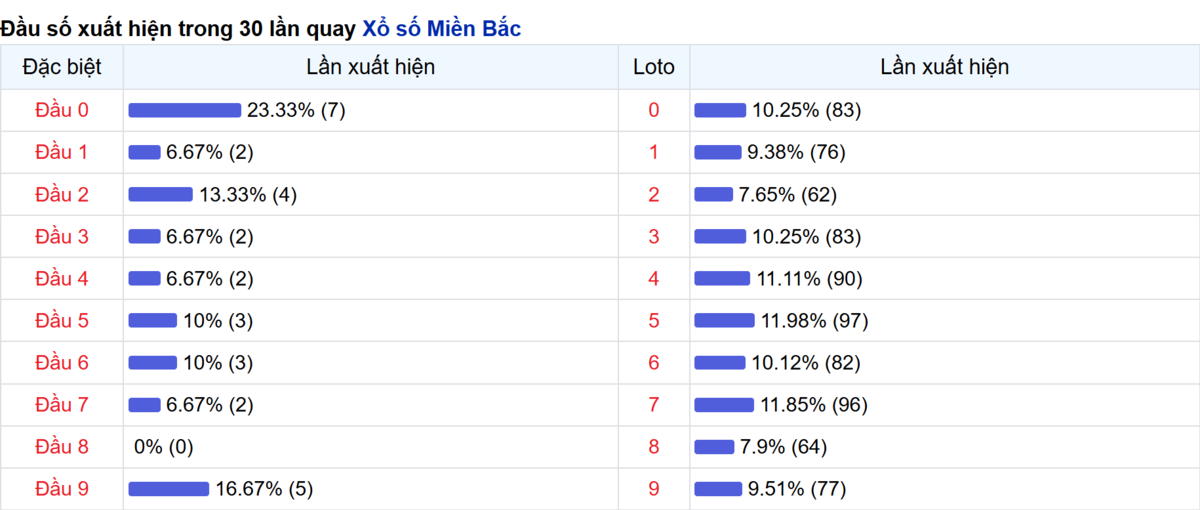Click the 7.65% (62) value
1200x510 pixels.
coord(788,194)
